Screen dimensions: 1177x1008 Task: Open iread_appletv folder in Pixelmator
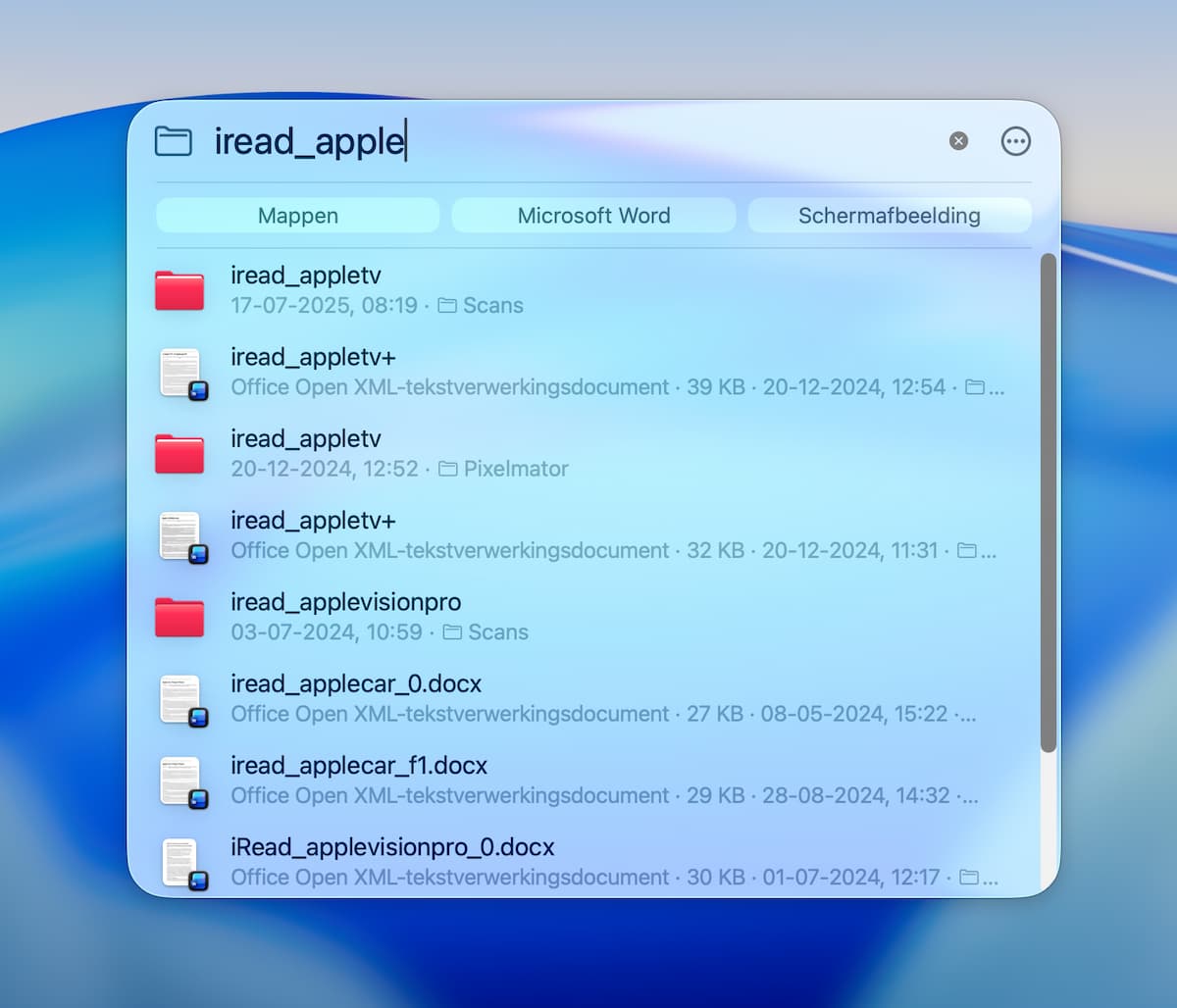click(179, 454)
